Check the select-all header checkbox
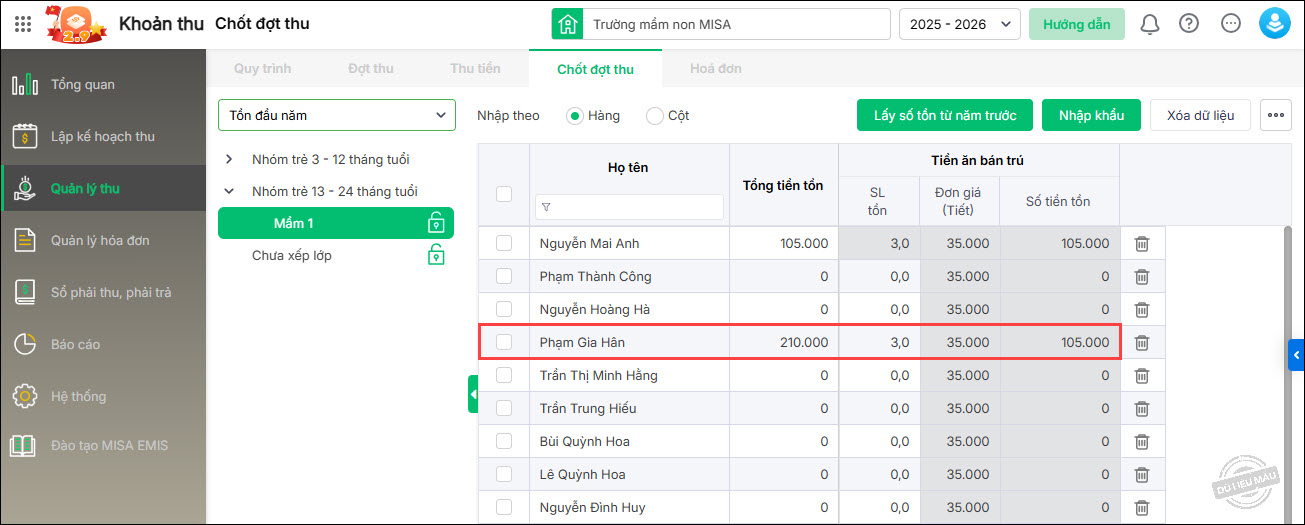This screenshot has width=1305, height=525. (x=504, y=194)
